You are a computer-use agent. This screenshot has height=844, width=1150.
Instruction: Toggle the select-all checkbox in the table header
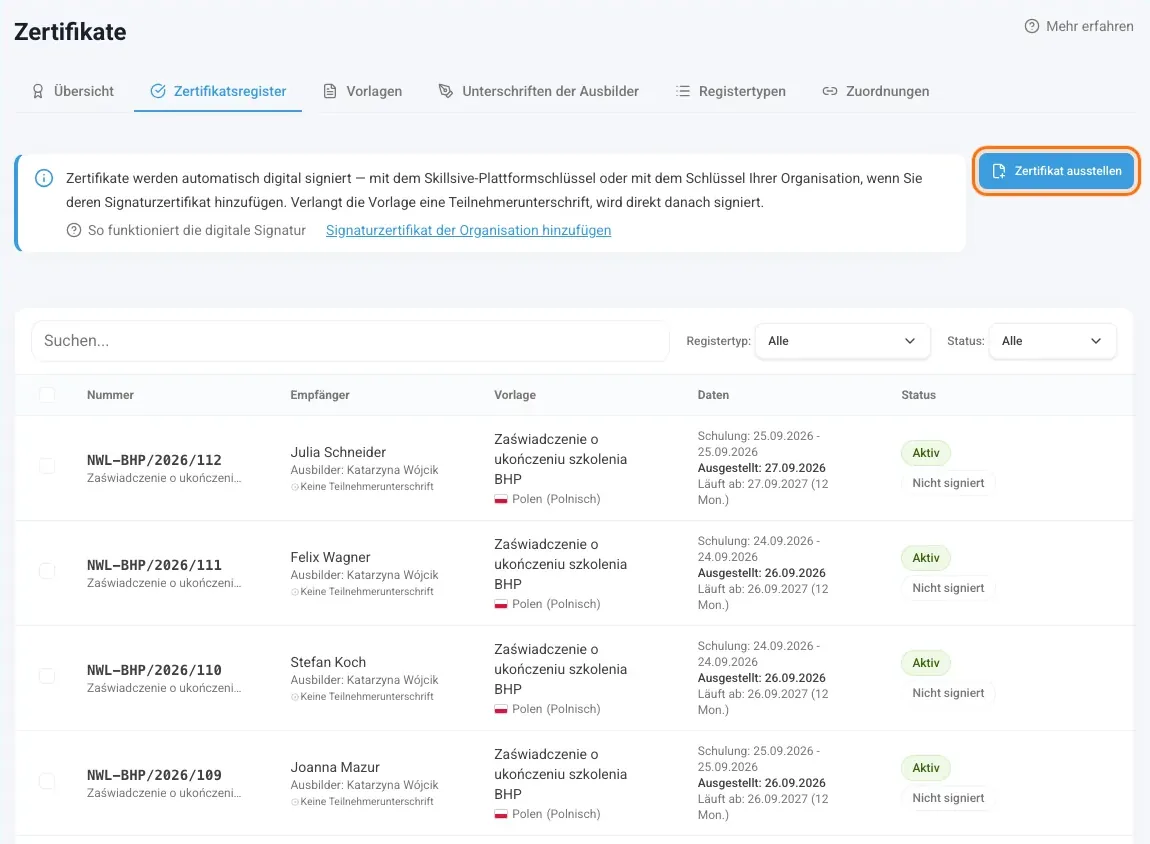(x=47, y=395)
